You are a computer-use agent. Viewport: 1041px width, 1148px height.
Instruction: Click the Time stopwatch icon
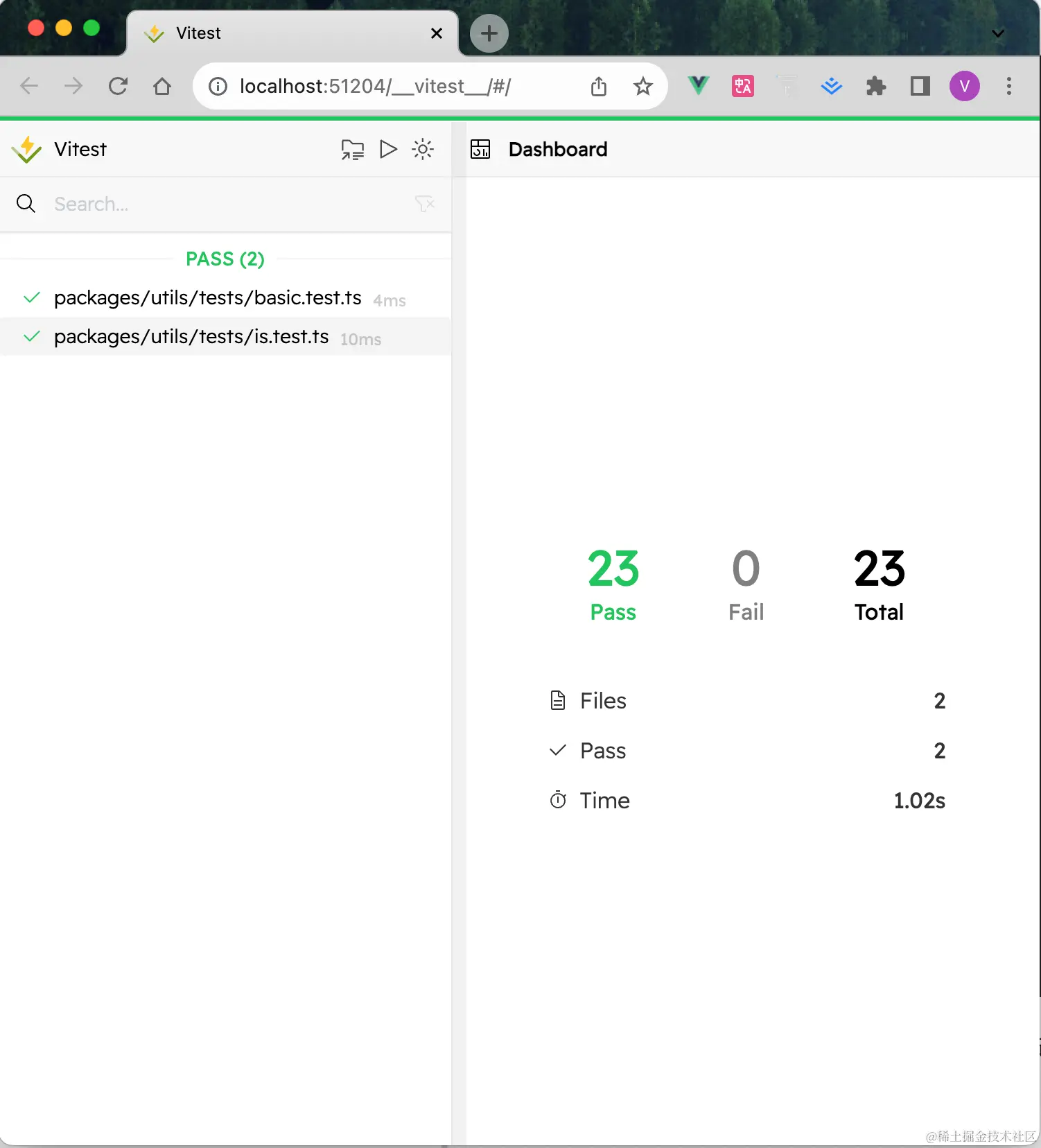click(558, 800)
